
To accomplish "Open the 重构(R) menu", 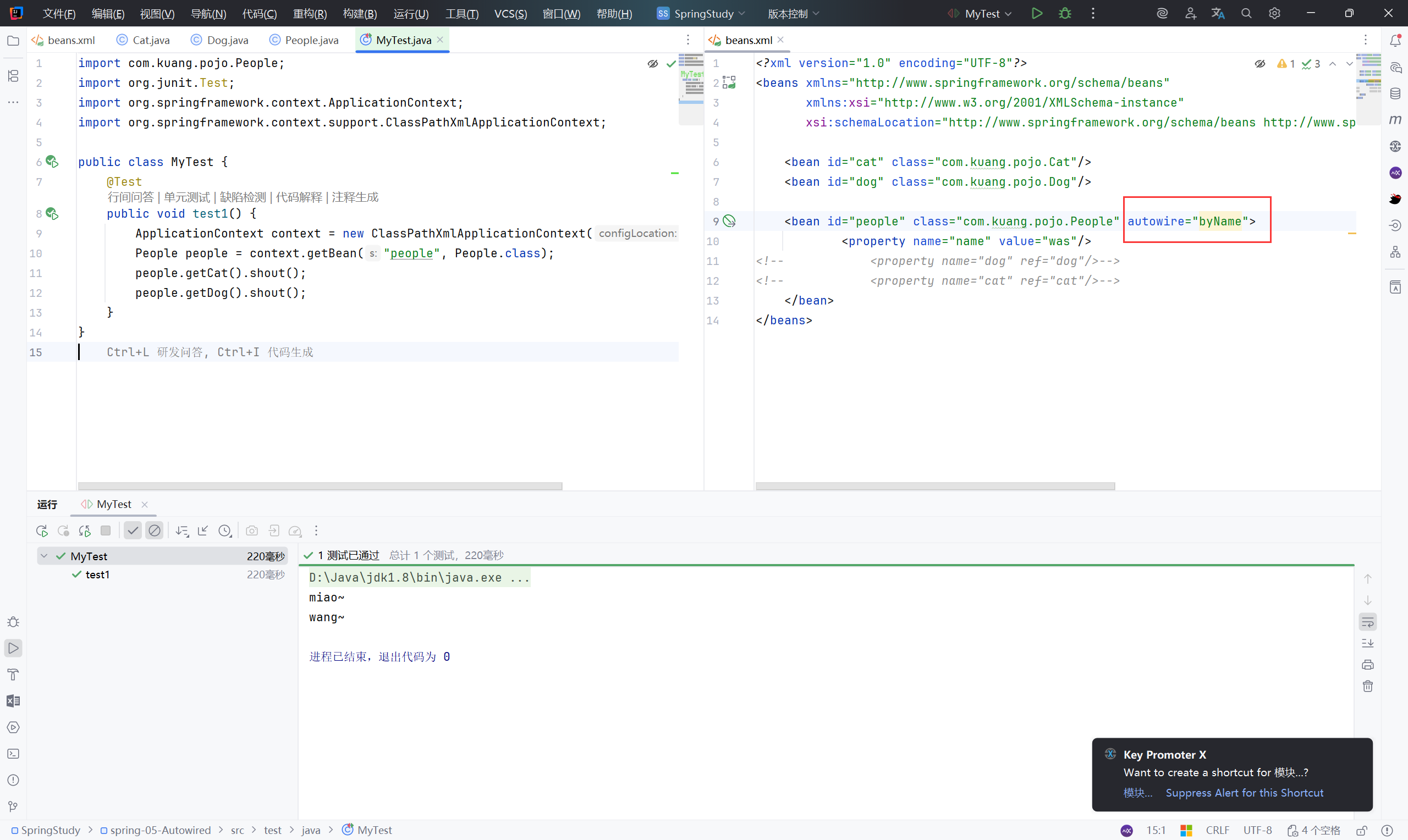I will pos(309,14).
